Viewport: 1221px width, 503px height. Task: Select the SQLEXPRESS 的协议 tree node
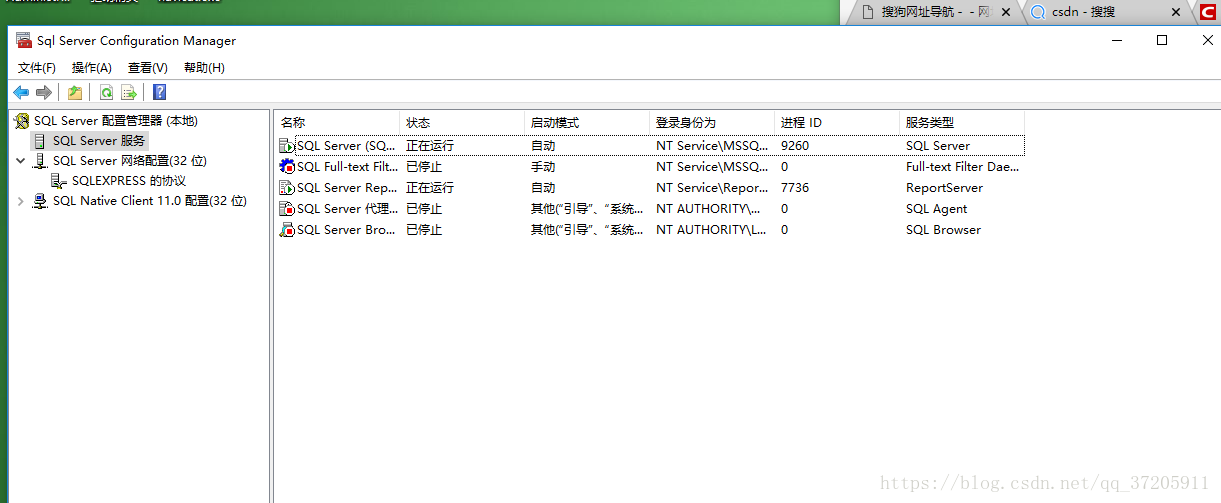pyautogui.click(x=129, y=181)
